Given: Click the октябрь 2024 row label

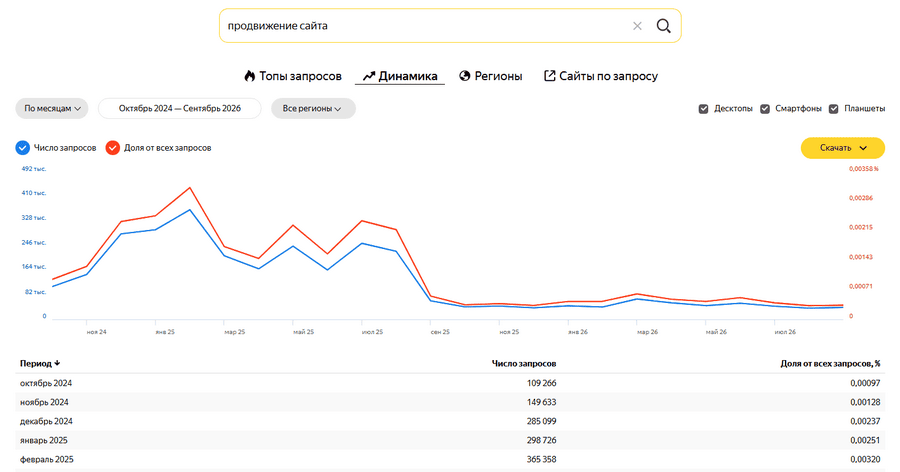Looking at the screenshot, I should 46,383.
